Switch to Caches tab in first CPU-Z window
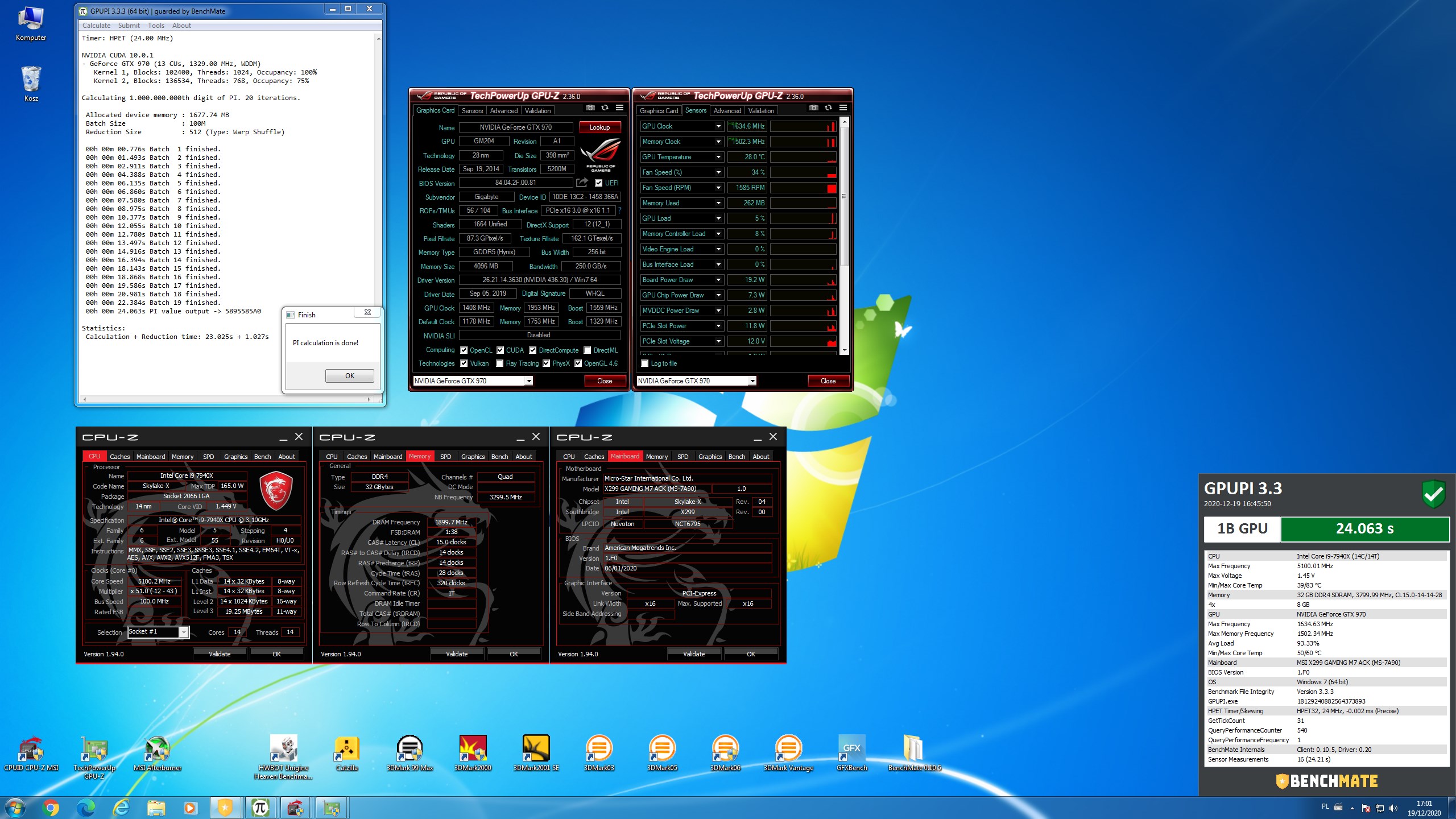1456x819 pixels. (x=119, y=457)
